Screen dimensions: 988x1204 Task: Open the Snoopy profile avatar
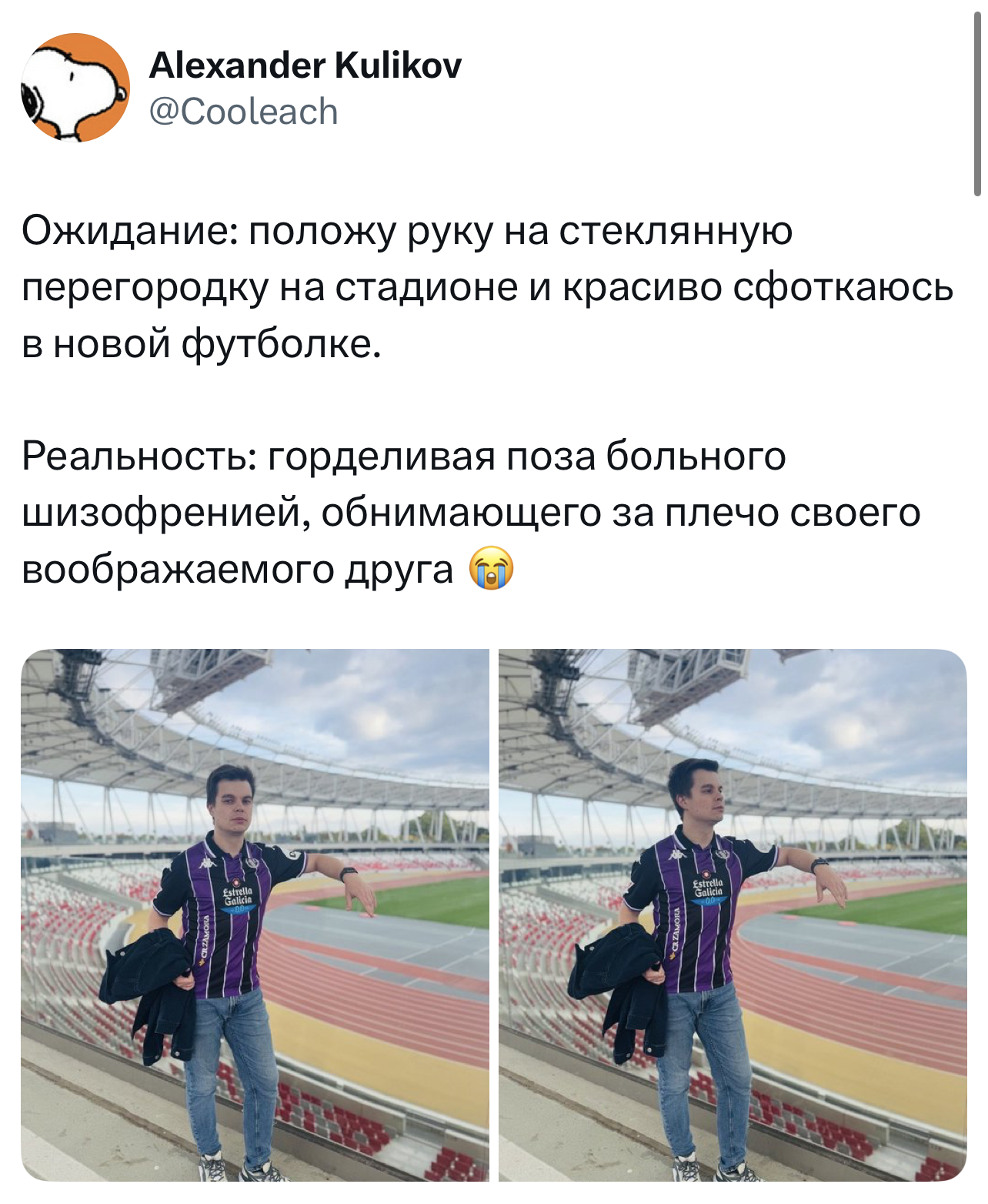(x=75, y=87)
